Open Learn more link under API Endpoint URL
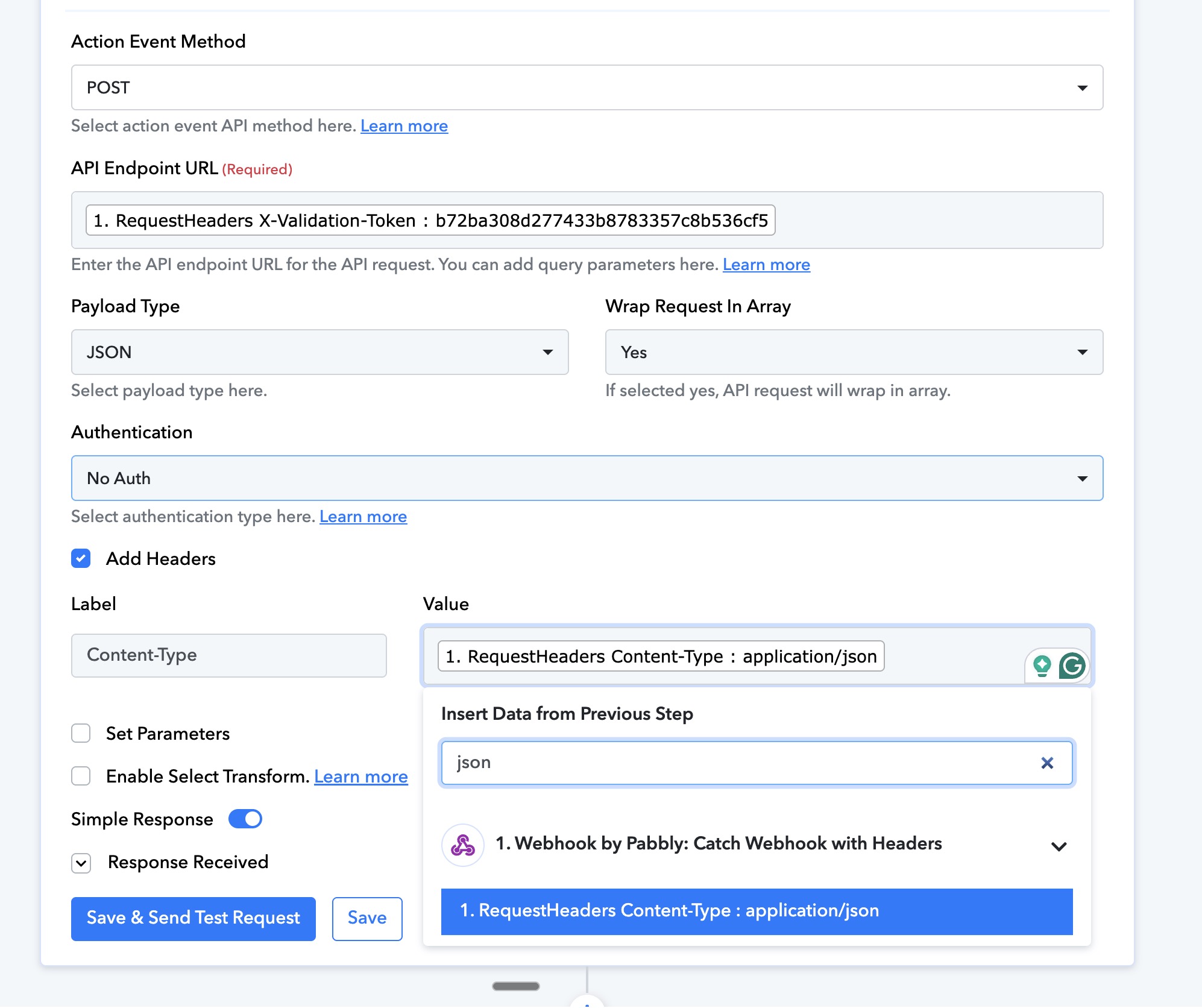This screenshot has width=1202, height=1008. click(766, 265)
